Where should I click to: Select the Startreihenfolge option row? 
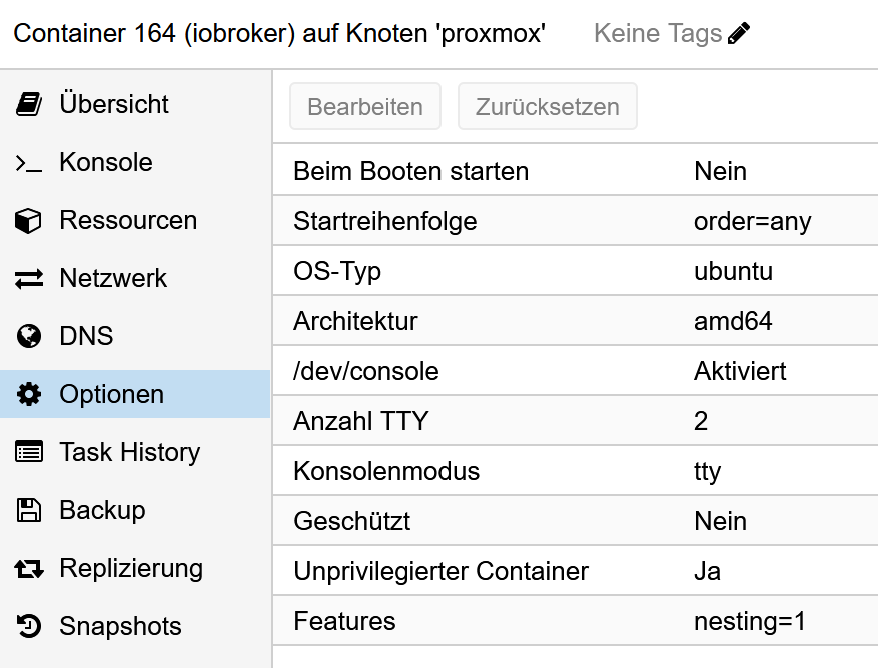575,221
